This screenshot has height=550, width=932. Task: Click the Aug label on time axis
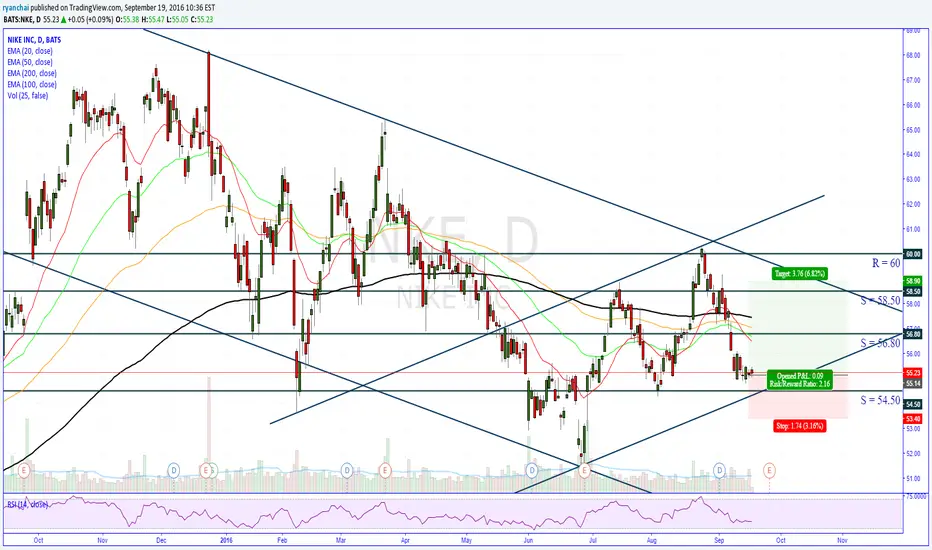click(x=652, y=540)
